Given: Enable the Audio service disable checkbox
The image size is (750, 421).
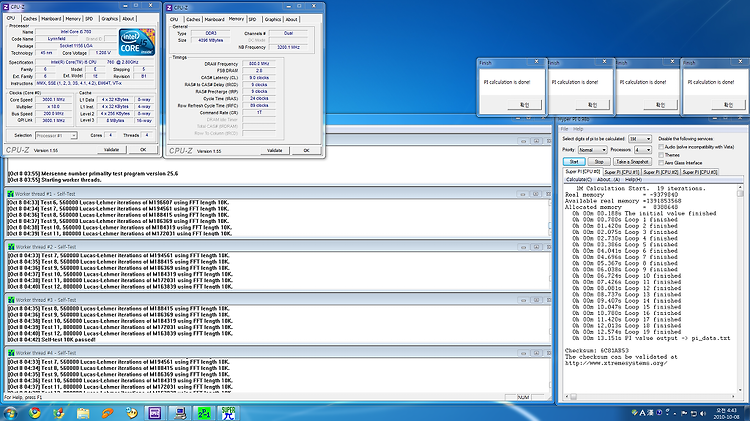Looking at the screenshot, I should pyautogui.click(x=661, y=147).
